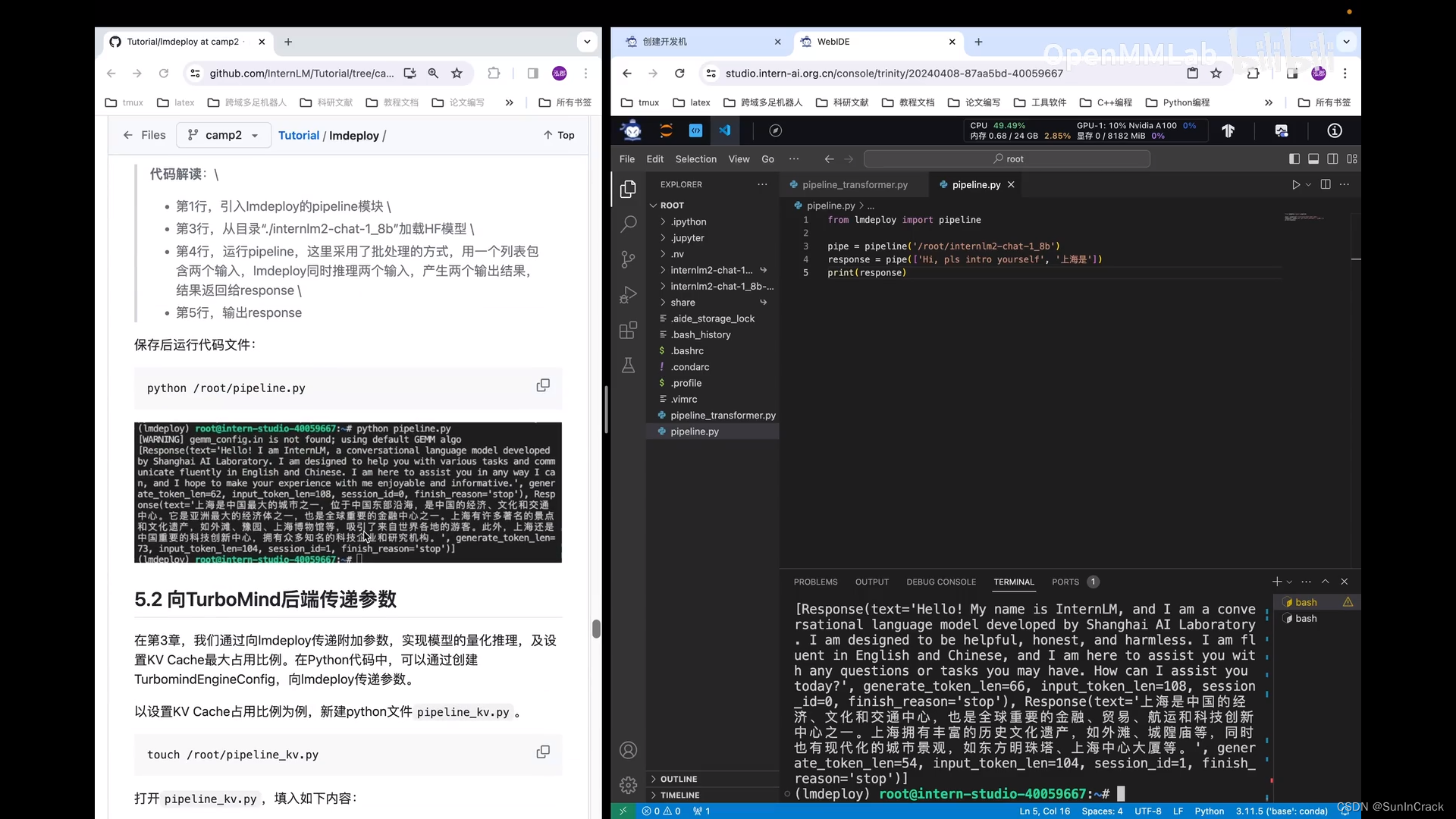The image size is (1456, 819).
Task: Split the editor right
Action: coord(1326,184)
